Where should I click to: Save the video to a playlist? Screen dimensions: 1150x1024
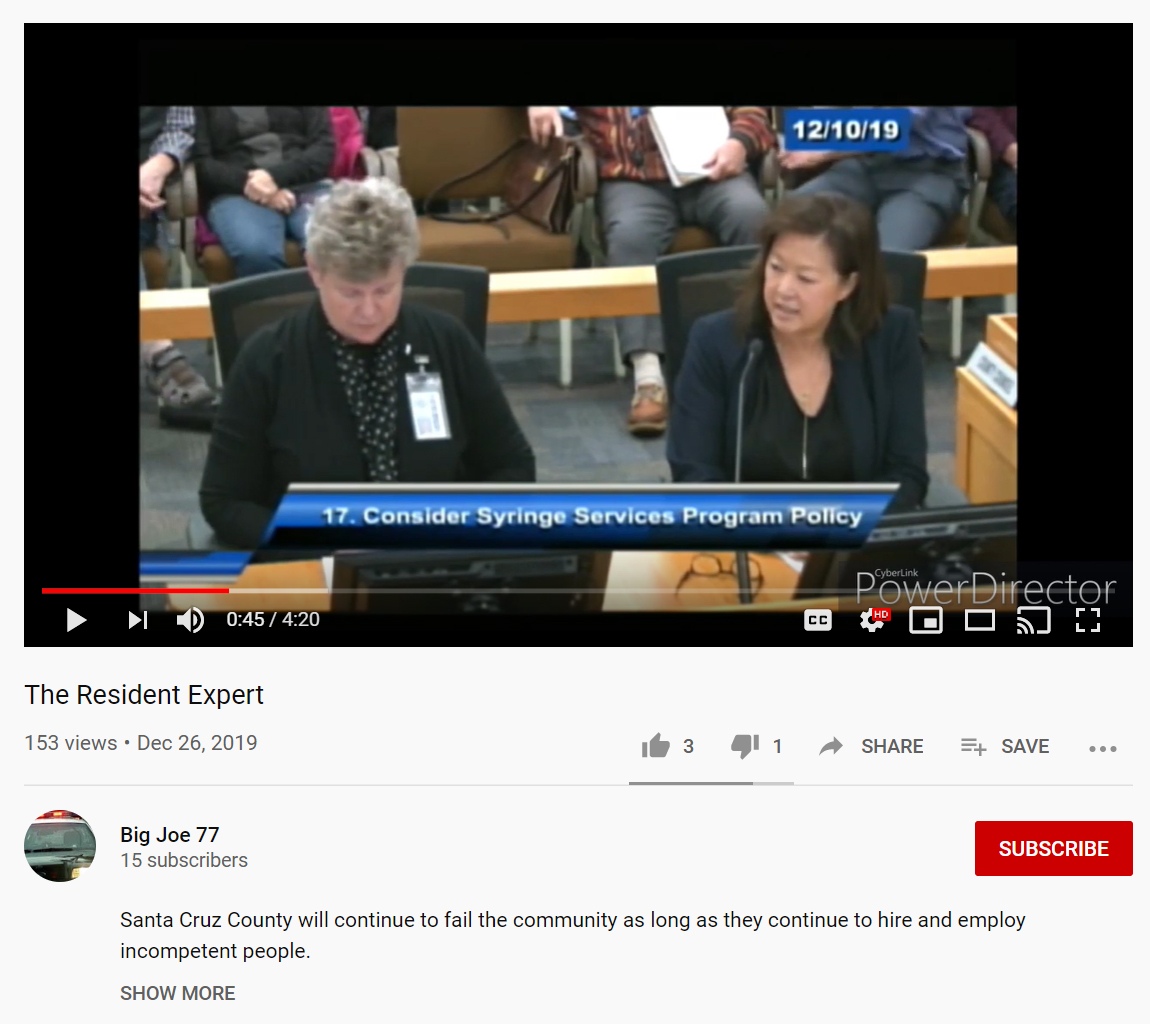click(1005, 746)
